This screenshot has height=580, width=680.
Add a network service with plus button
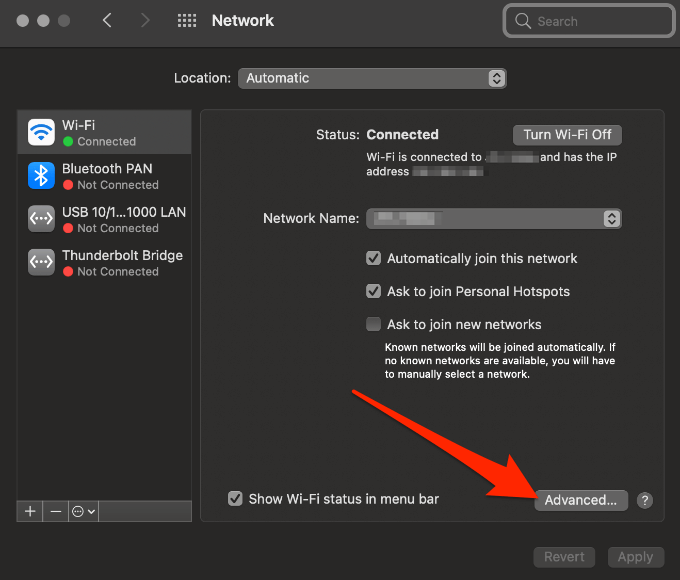tap(30, 511)
